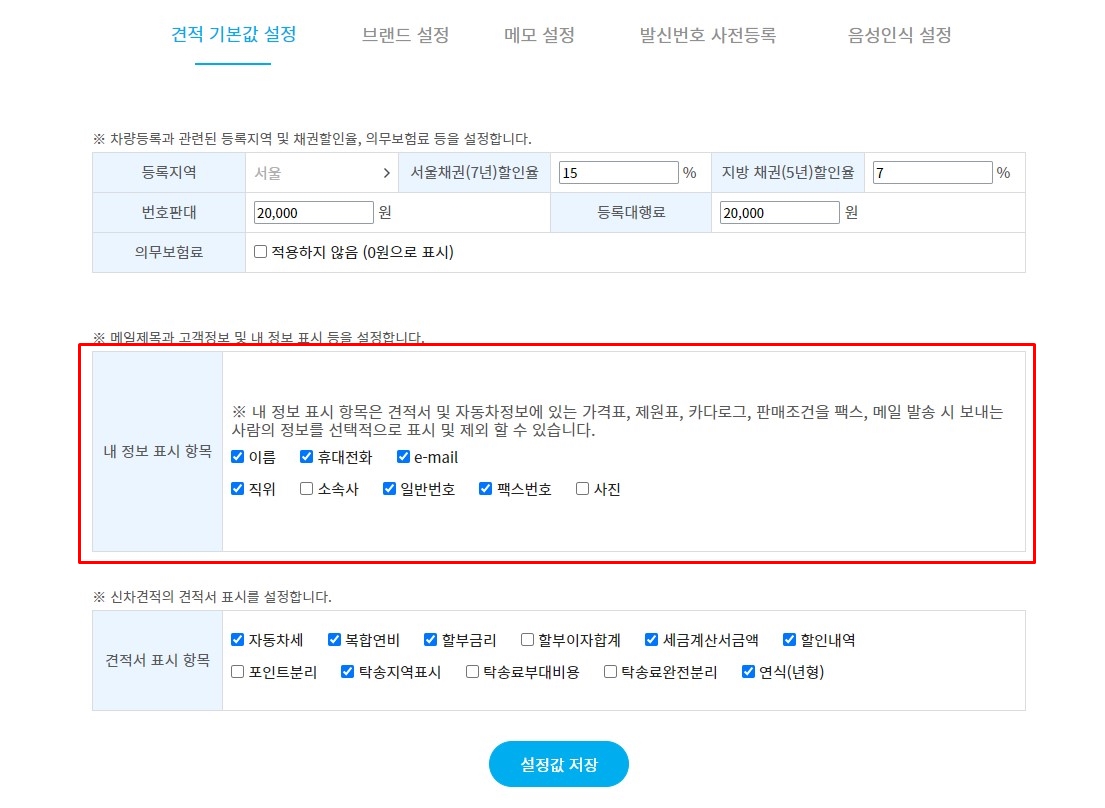Viewport: 1105px width, 808px height.
Task: Click the 번호판대 amount field
Action: pyautogui.click(x=314, y=212)
